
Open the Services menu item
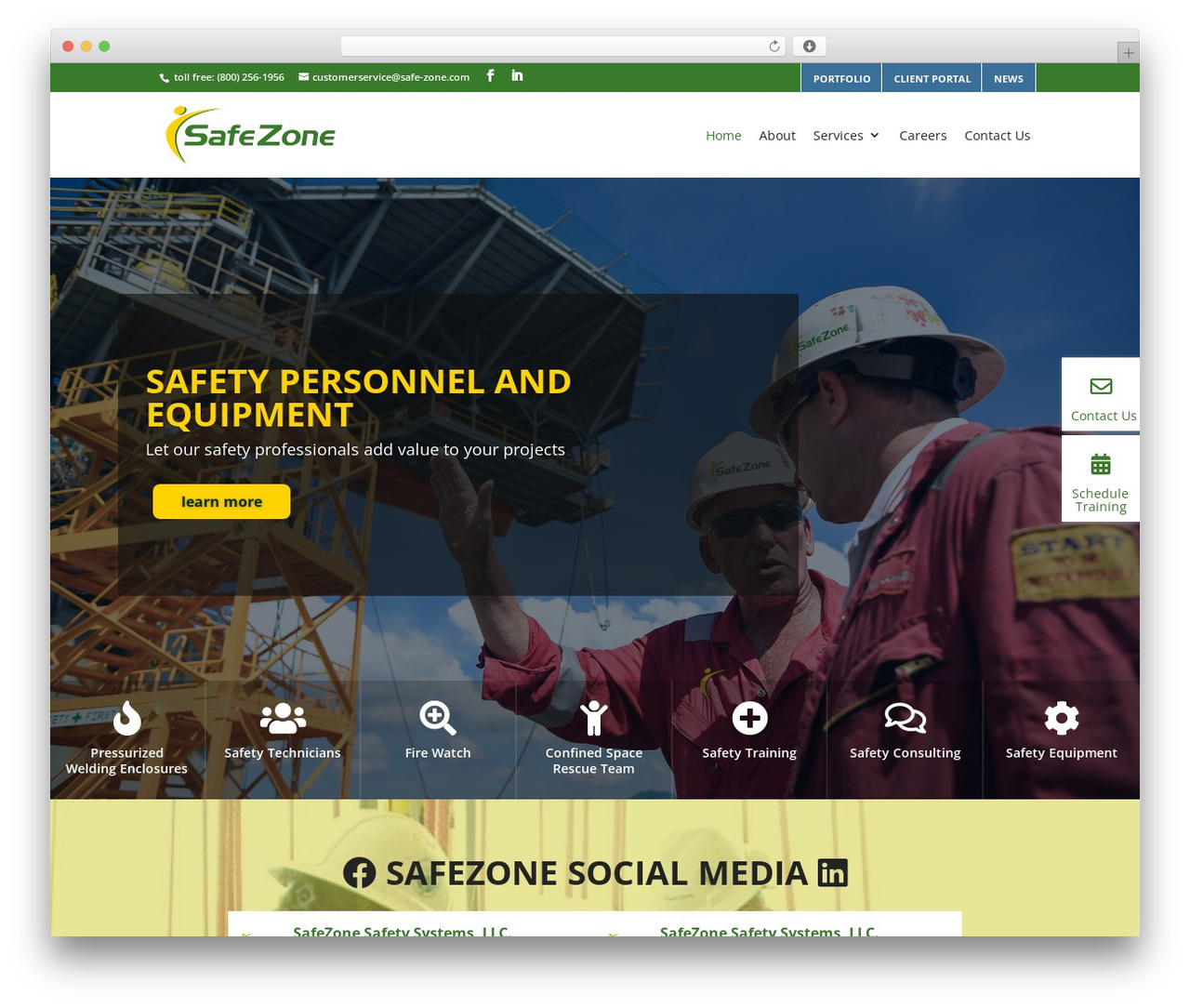click(838, 136)
